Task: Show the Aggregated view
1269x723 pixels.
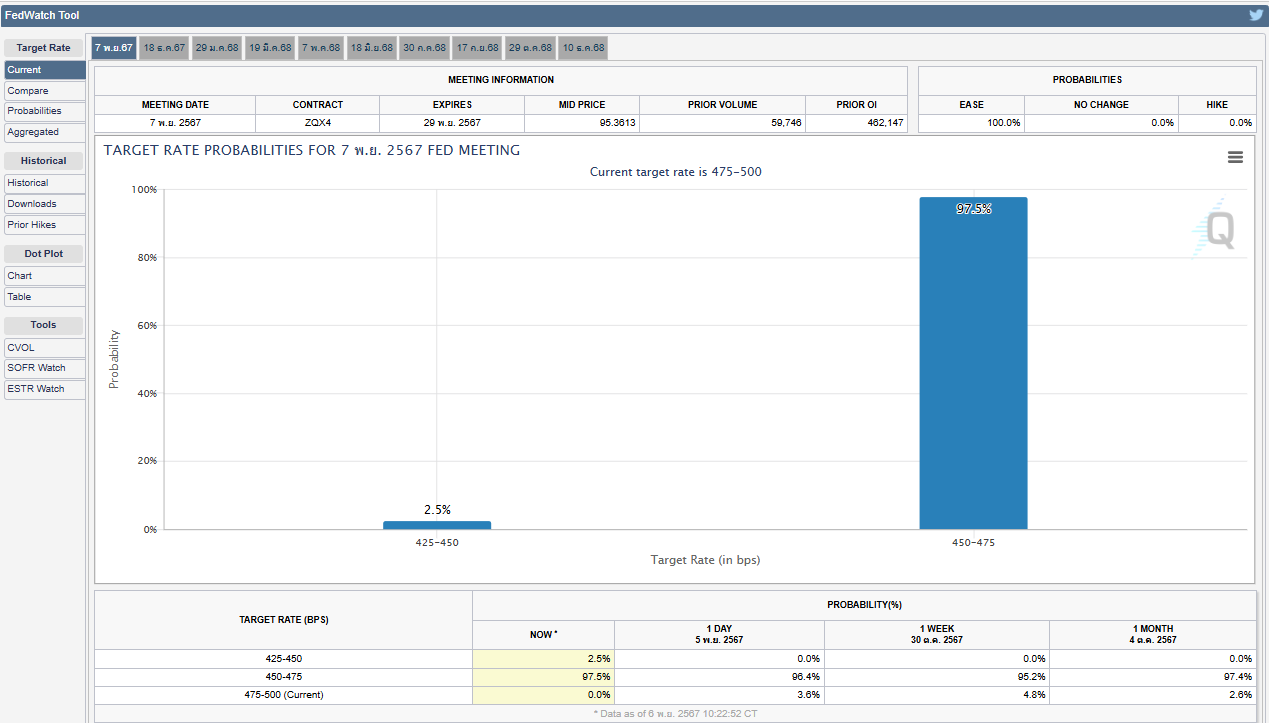Action: click(x=45, y=132)
